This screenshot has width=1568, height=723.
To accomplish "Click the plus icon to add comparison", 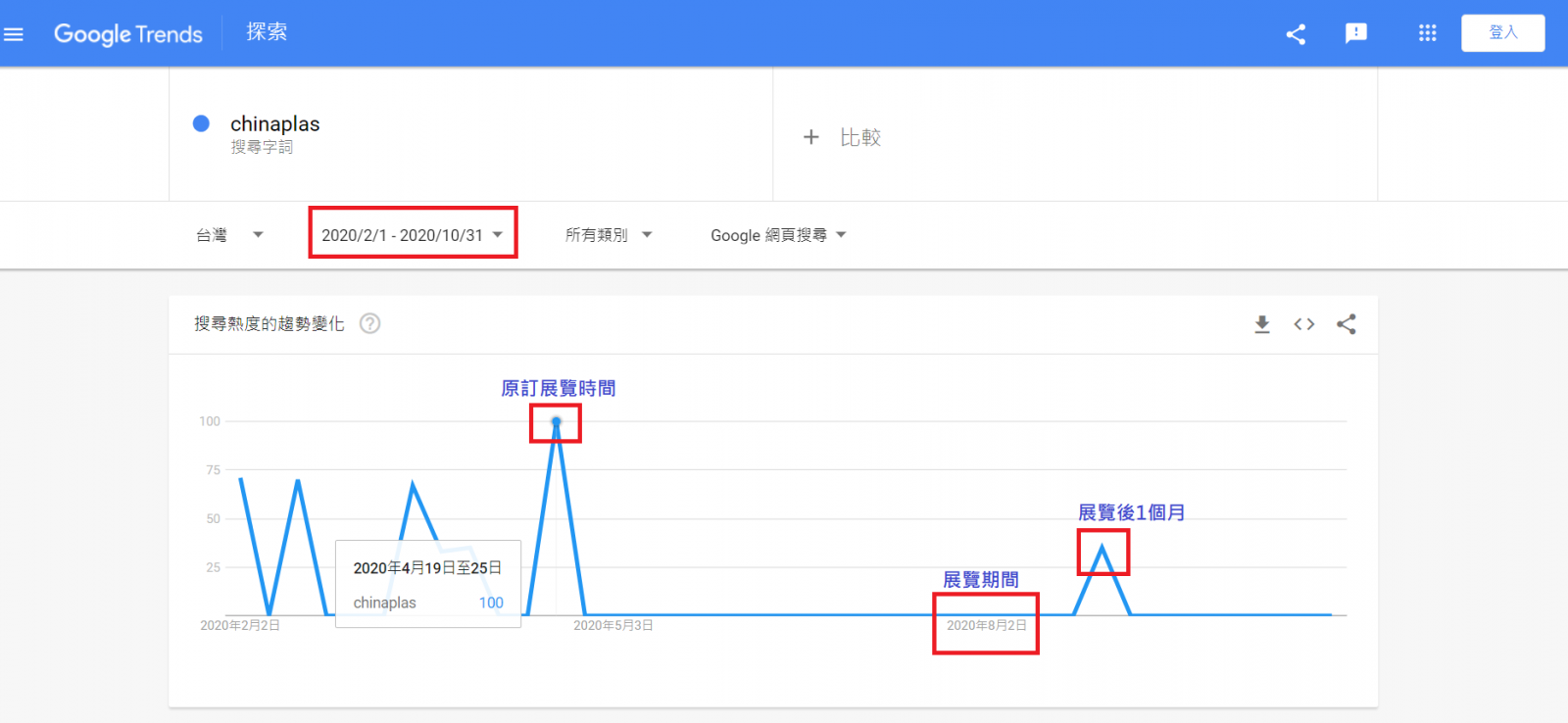I will 810,137.
